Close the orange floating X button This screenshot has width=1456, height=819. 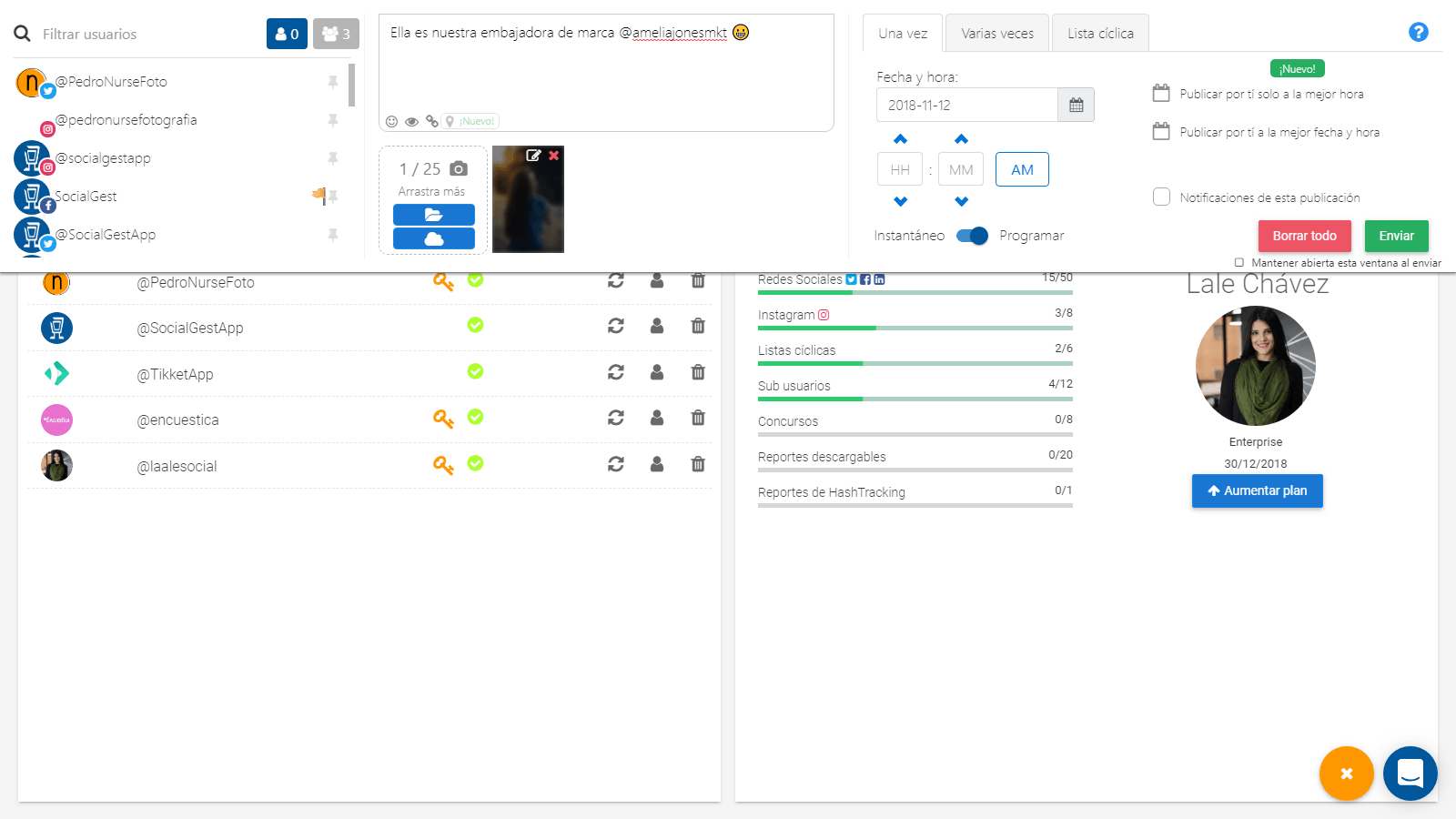point(1347,773)
